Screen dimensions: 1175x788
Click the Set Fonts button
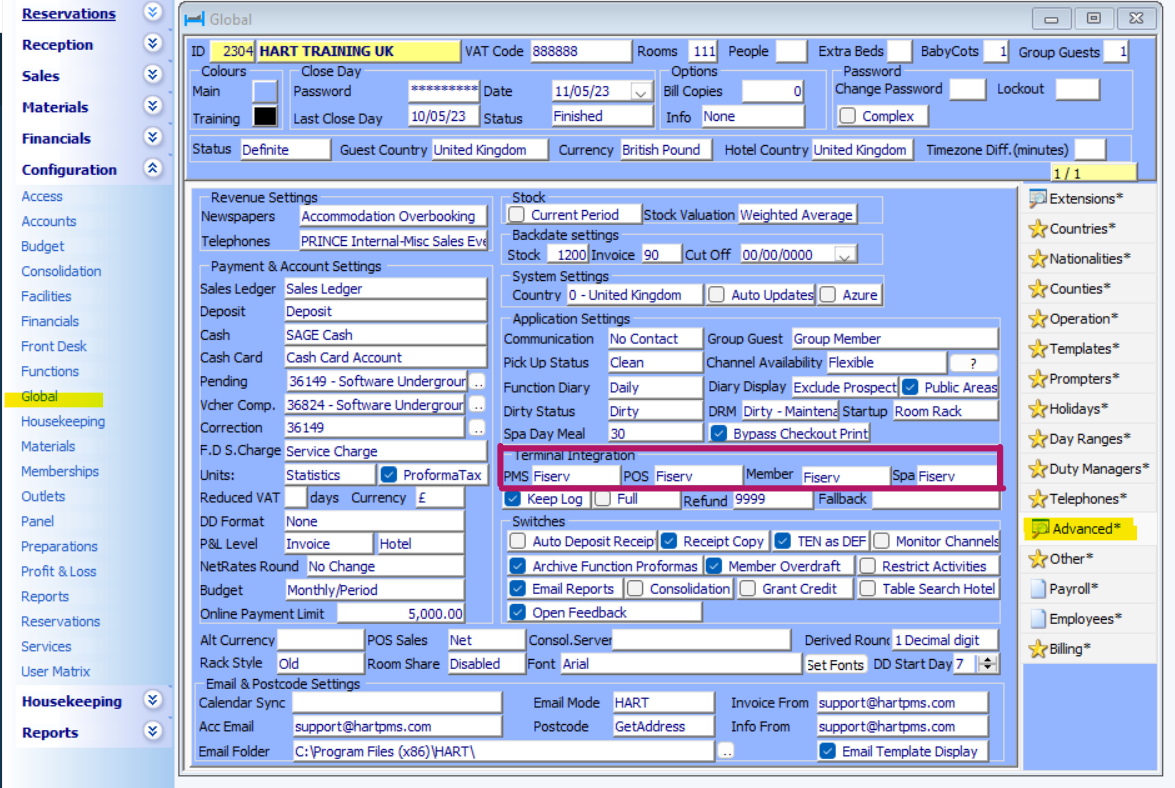click(x=836, y=664)
